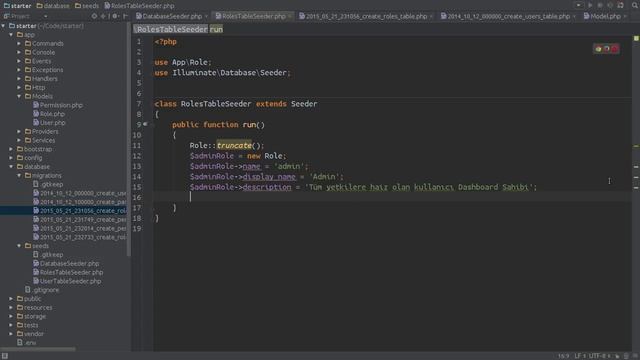This screenshot has width=640, height=360.
Task: Collapse the migrations folder
Action: [19, 176]
